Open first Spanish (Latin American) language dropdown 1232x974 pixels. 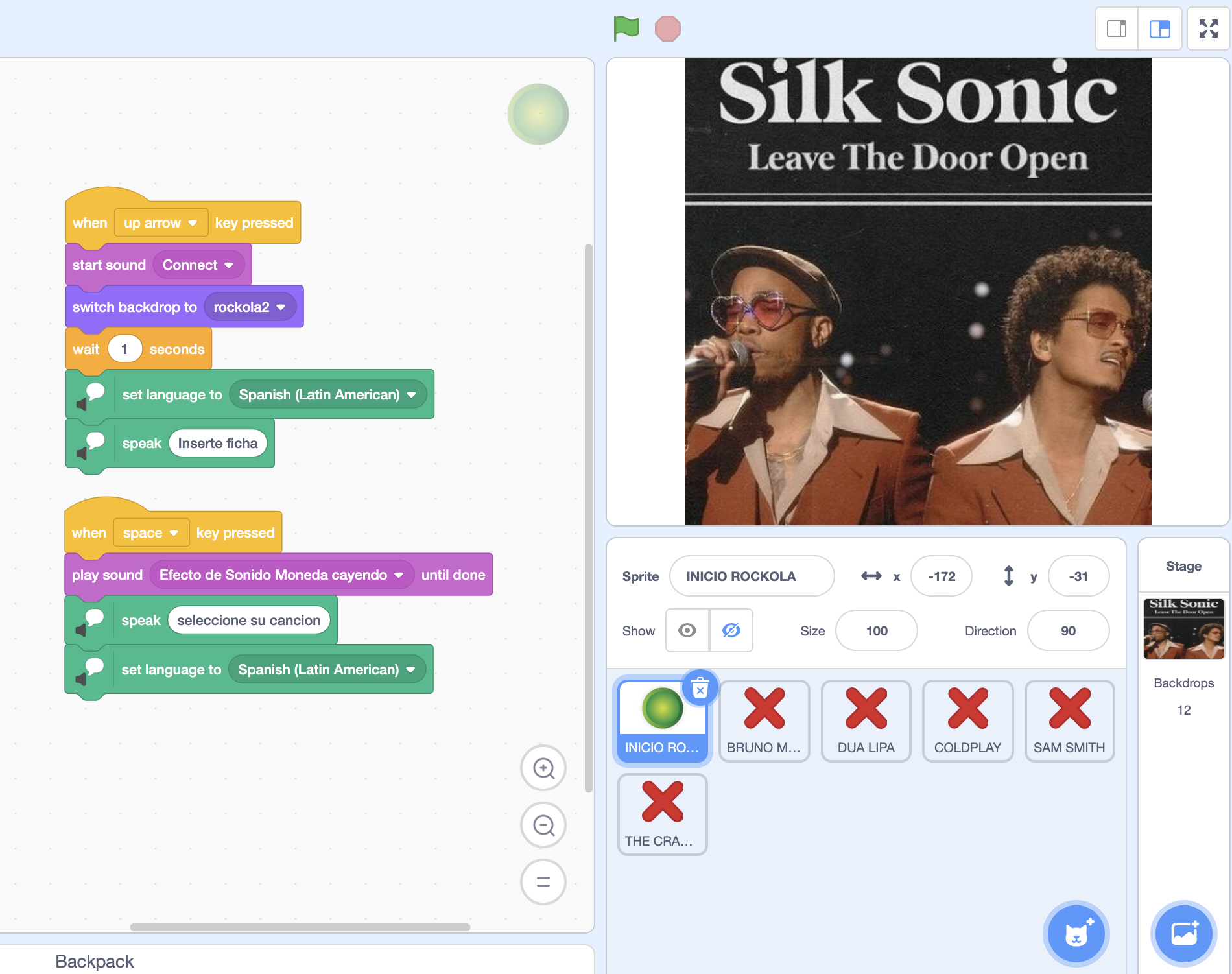pos(328,395)
